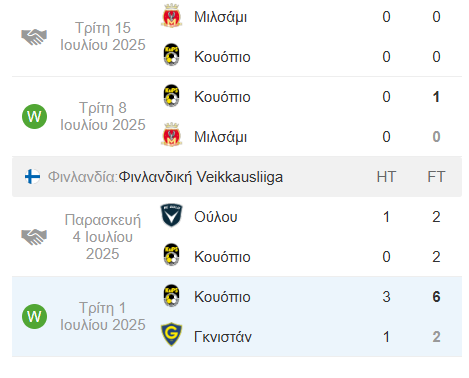Screen dimensions: 469x378
Task: Click Kuopio's full-time score of 6
Action: 436,297
